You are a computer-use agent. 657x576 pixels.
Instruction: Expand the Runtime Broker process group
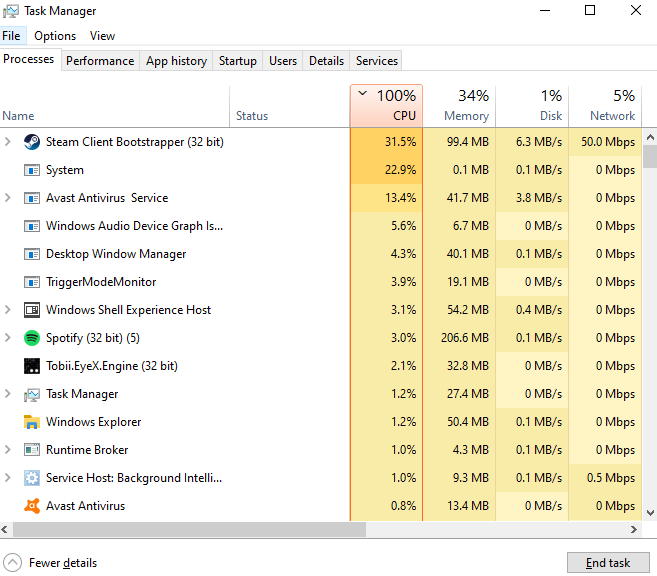click(8, 449)
